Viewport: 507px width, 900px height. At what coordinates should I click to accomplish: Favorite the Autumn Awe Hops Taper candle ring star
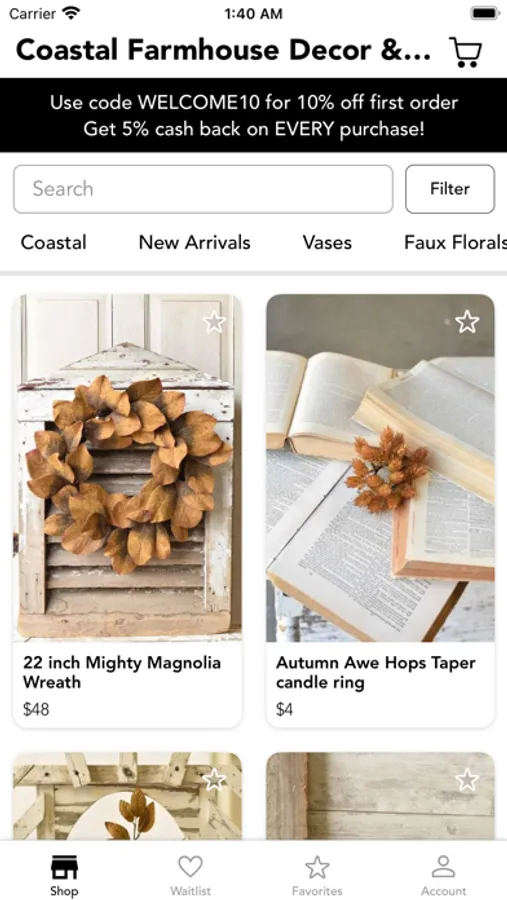pos(467,321)
